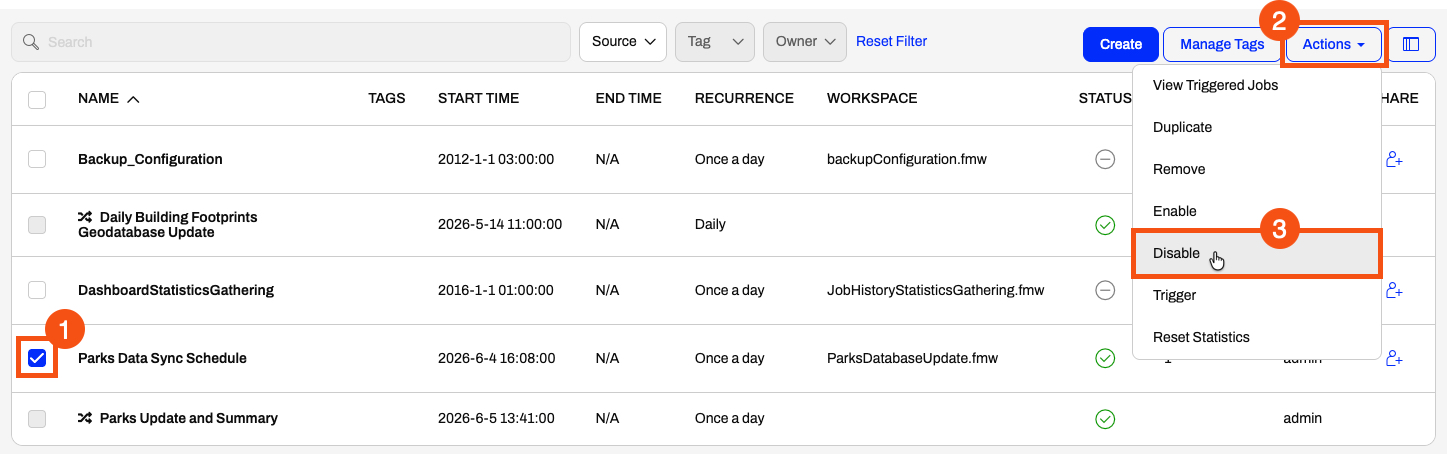
Task: Check the Backup_Configuration row checkbox
Action: (37, 159)
